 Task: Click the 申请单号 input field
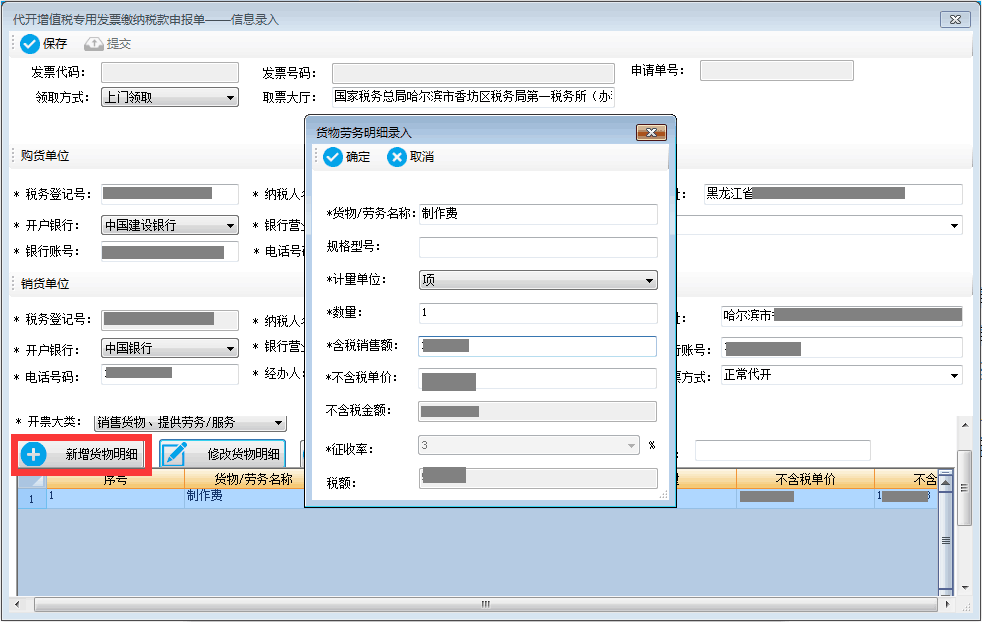click(x=777, y=71)
